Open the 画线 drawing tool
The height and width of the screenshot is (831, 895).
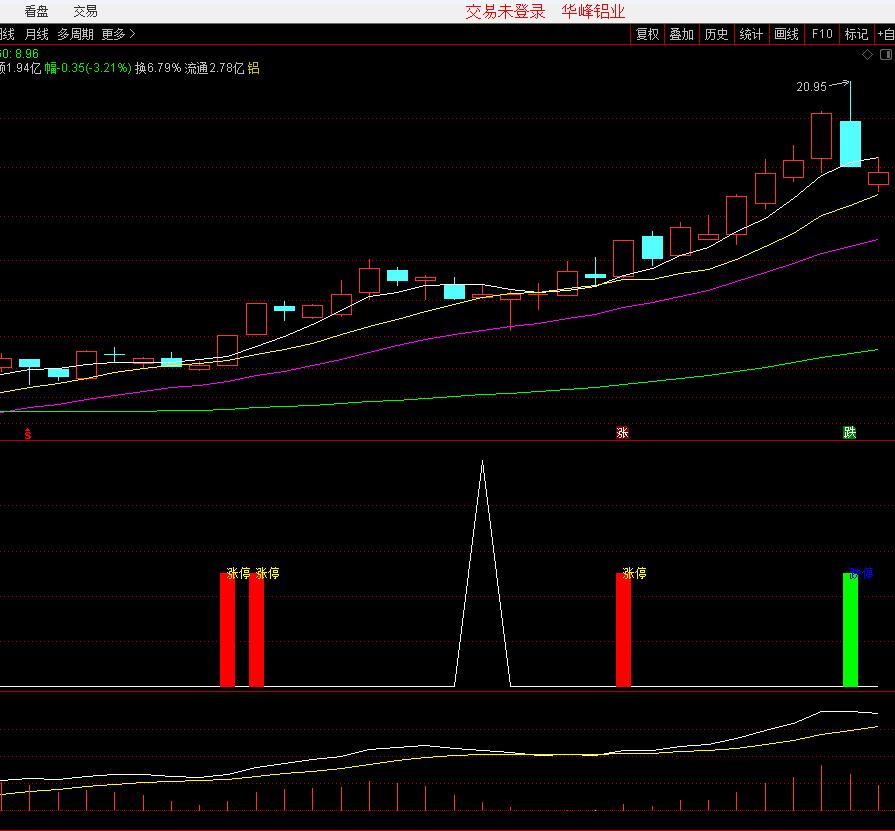pyautogui.click(x=787, y=34)
